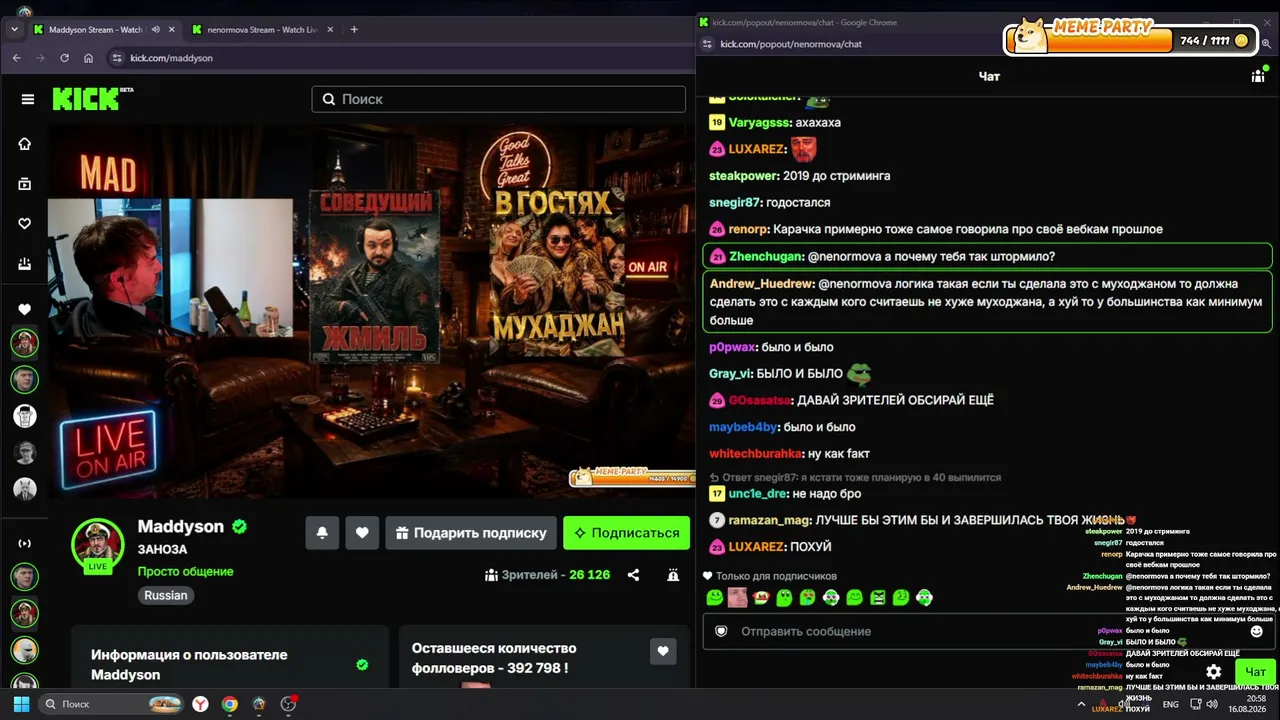This screenshot has height=720, width=1280.
Task: Follow Maddyson with heart button
Action: 362,533
